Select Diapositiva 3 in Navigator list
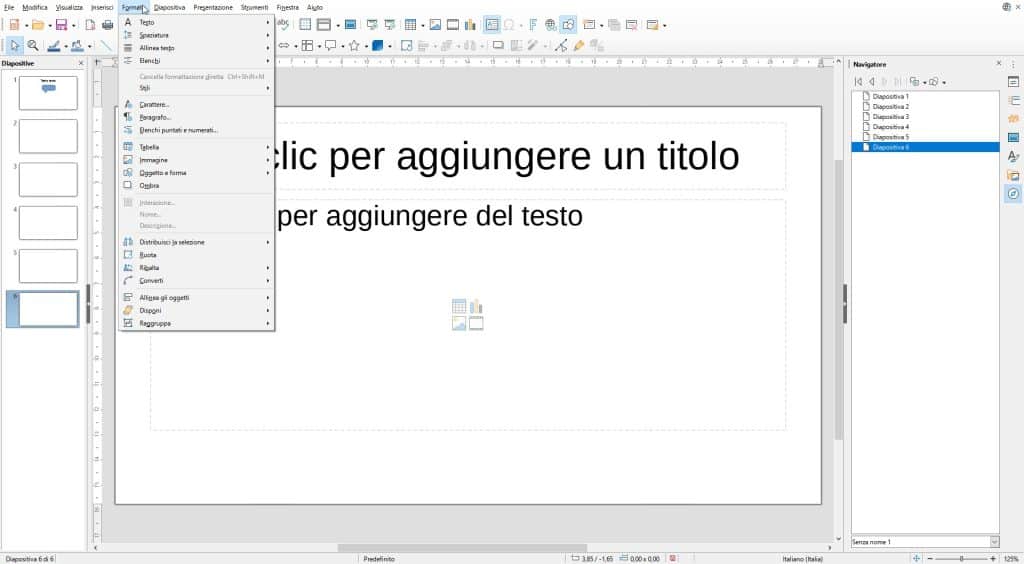 [x=890, y=117]
